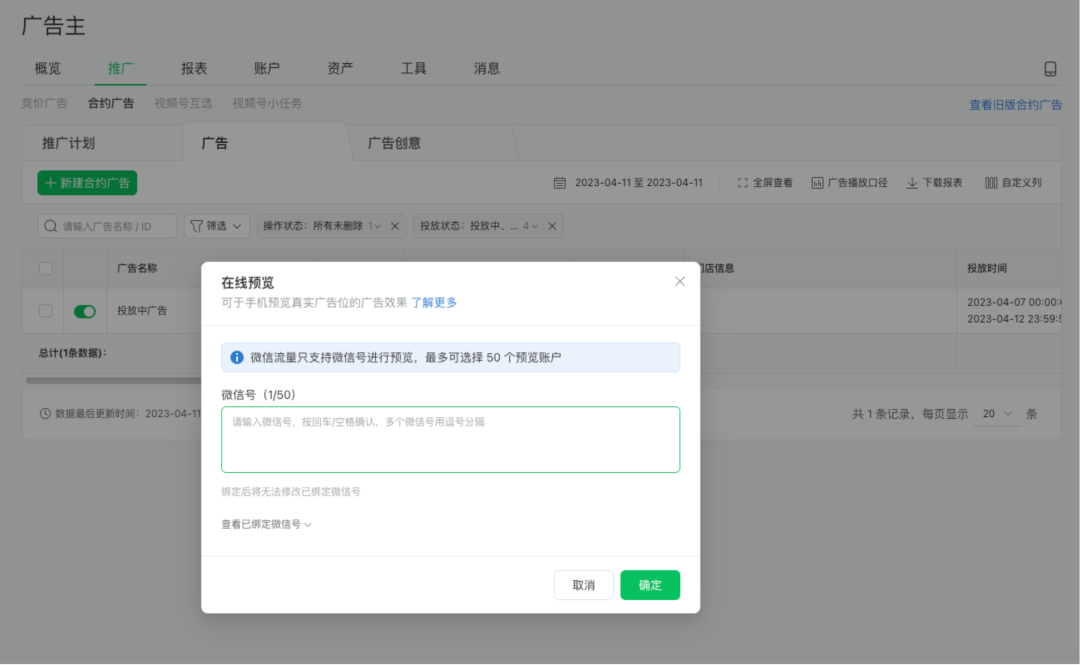The height and width of the screenshot is (665, 1080).
Task: Click 确定 in the dialog
Action: 650,585
